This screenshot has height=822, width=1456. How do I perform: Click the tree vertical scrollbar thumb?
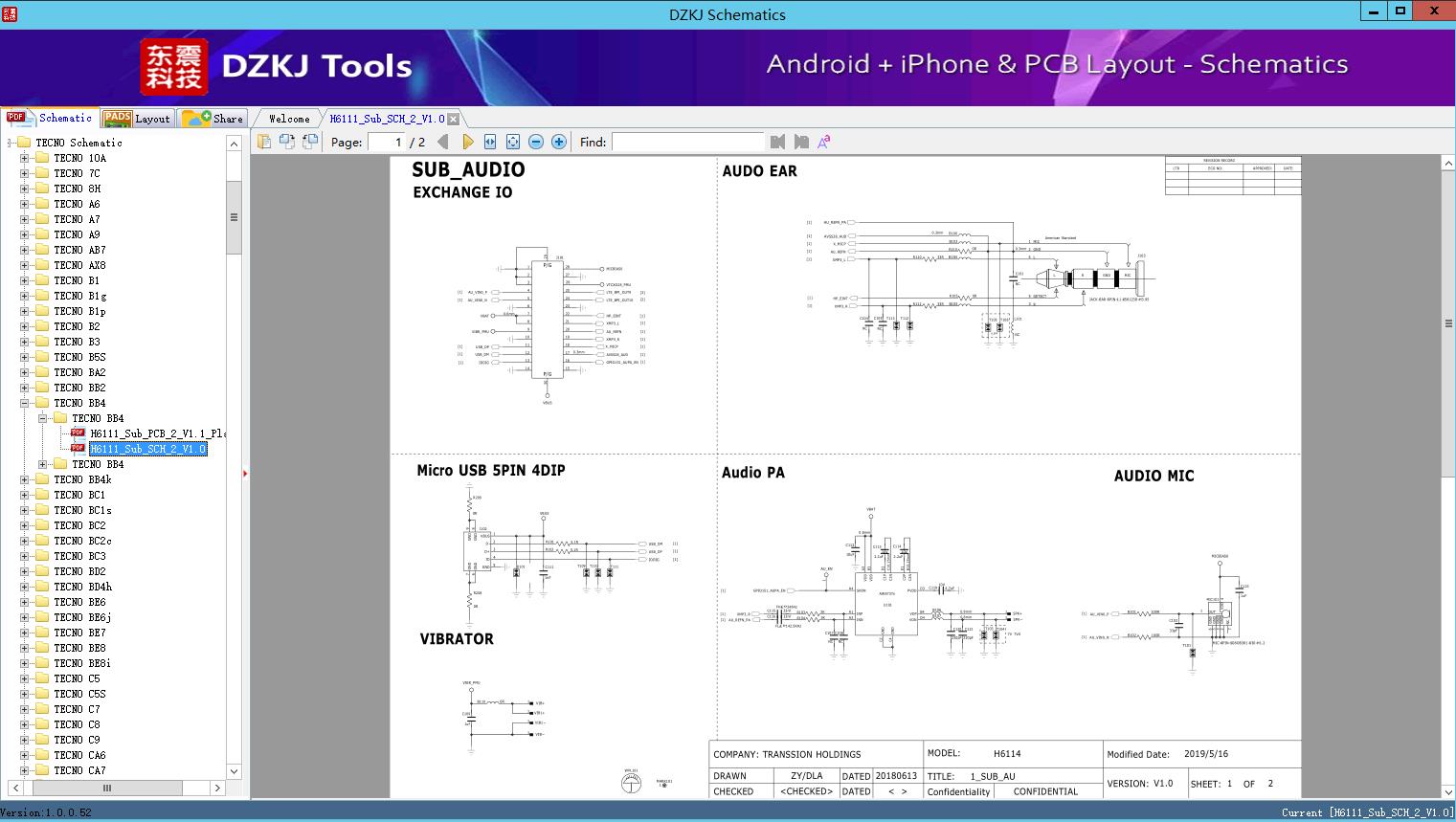tap(234, 217)
